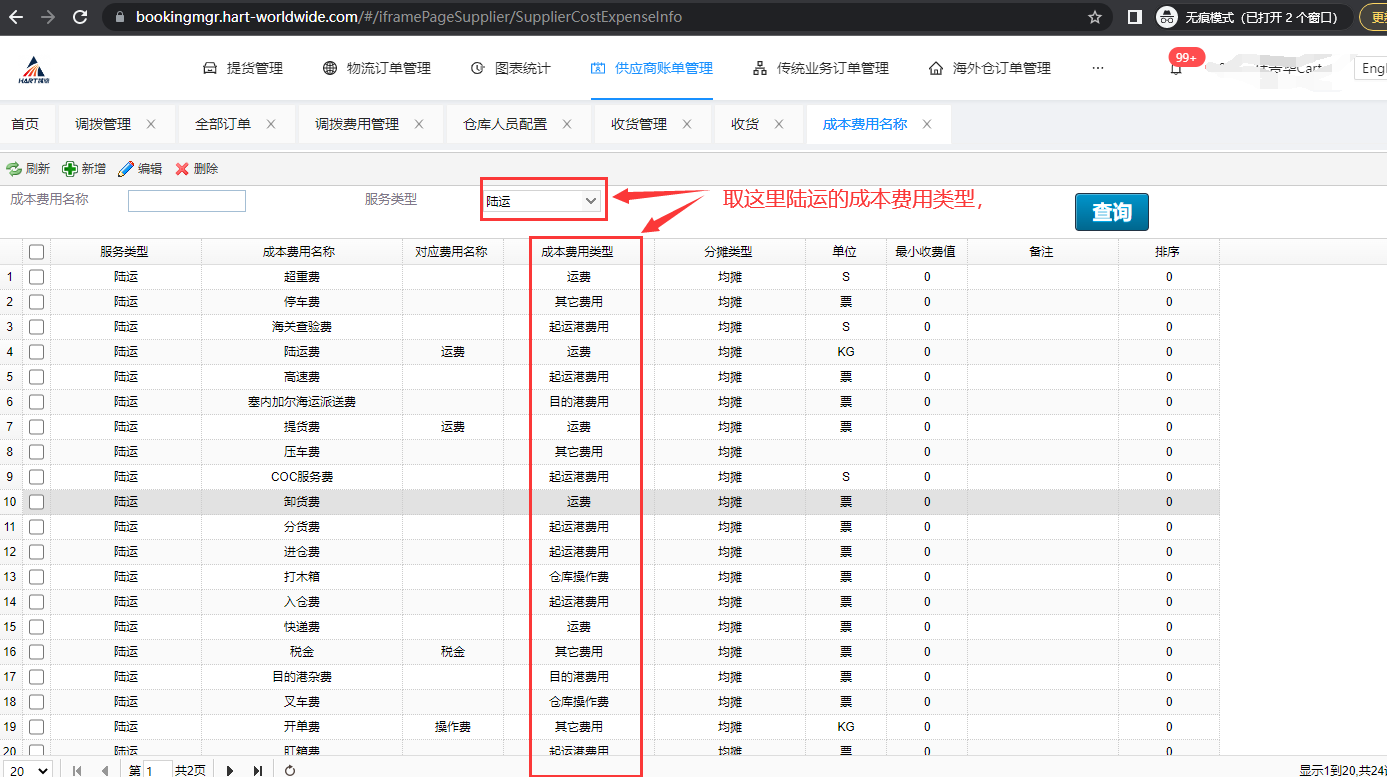
Task: Click the green refresh 刷新 icon
Action: (x=14, y=169)
